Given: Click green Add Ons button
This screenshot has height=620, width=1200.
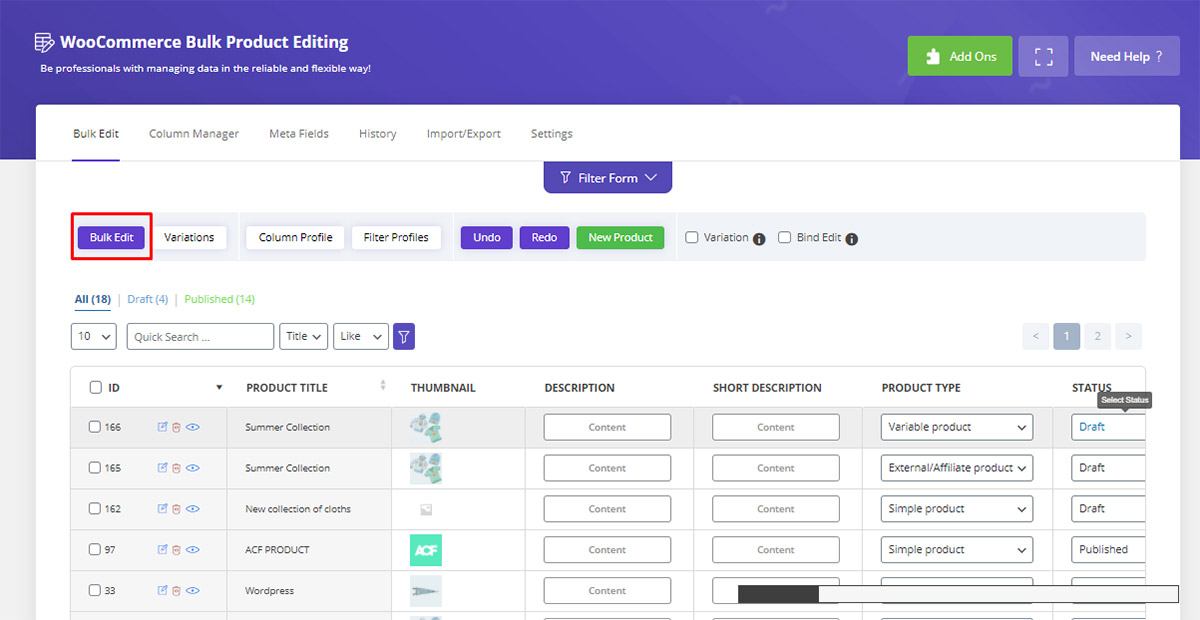Looking at the screenshot, I should click(x=960, y=56).
